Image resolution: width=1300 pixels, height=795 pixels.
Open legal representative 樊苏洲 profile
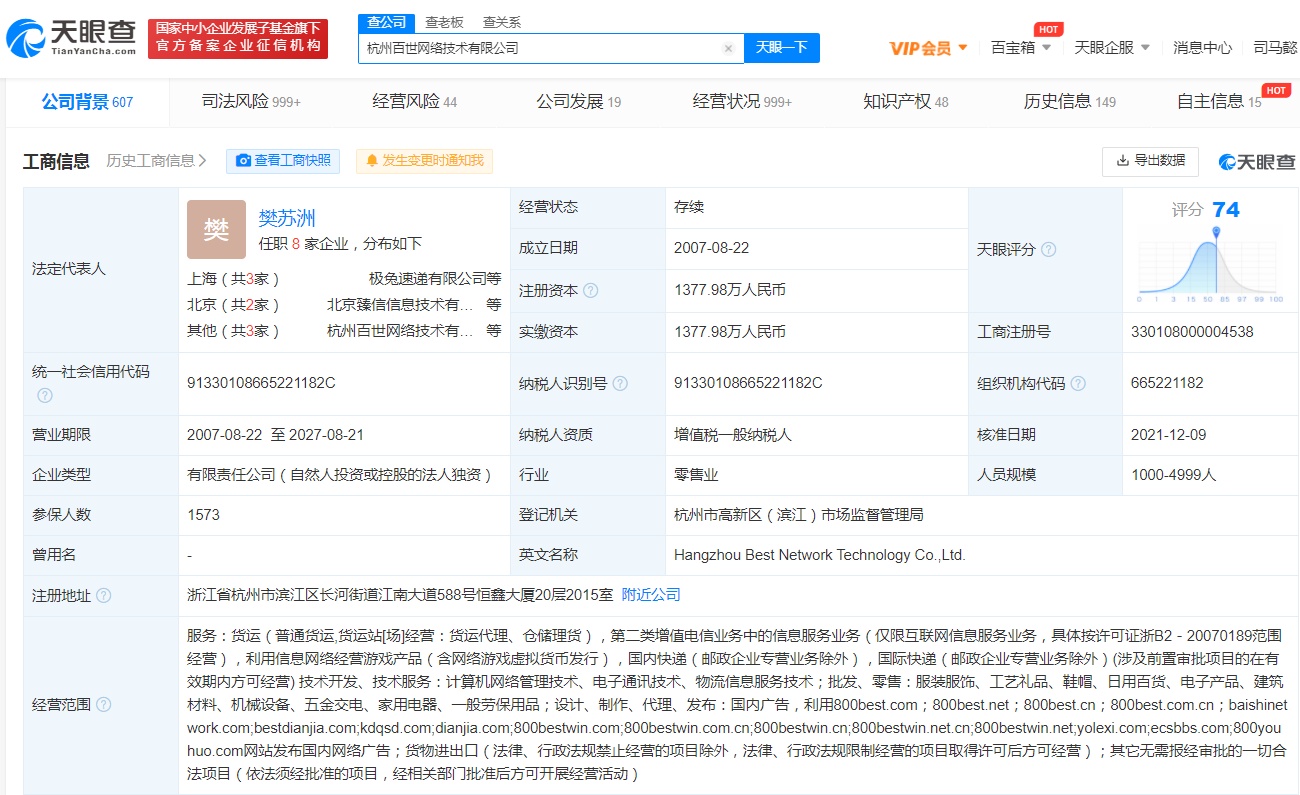click(x=287, y=219)
